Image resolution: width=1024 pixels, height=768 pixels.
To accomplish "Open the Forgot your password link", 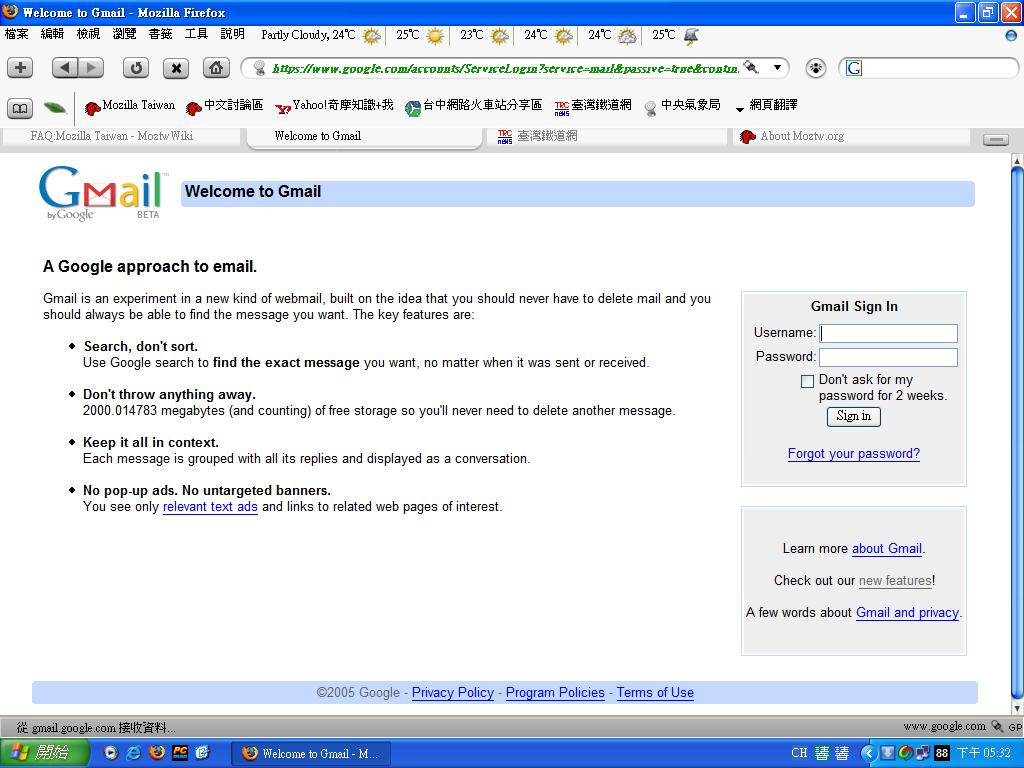I will coord(853,454).
